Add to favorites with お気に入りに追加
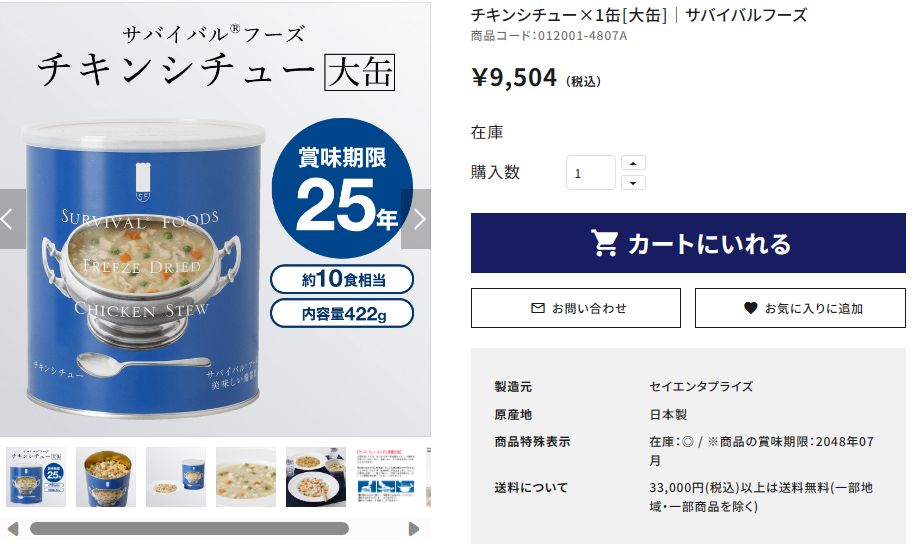Viewport: 915px width, 546px height. click(x=800, y=308)
